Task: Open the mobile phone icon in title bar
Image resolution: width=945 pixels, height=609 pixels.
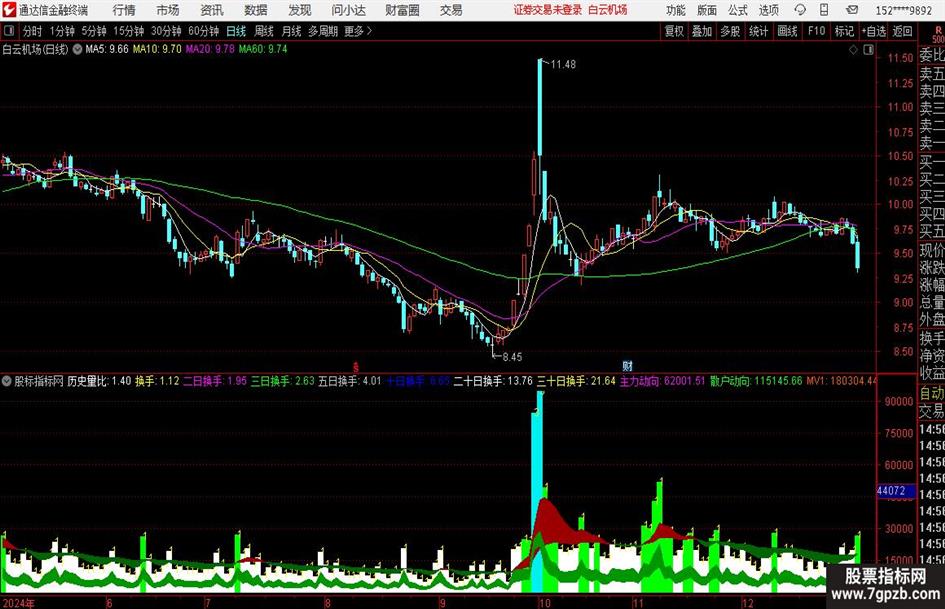Action: [824, 10]
